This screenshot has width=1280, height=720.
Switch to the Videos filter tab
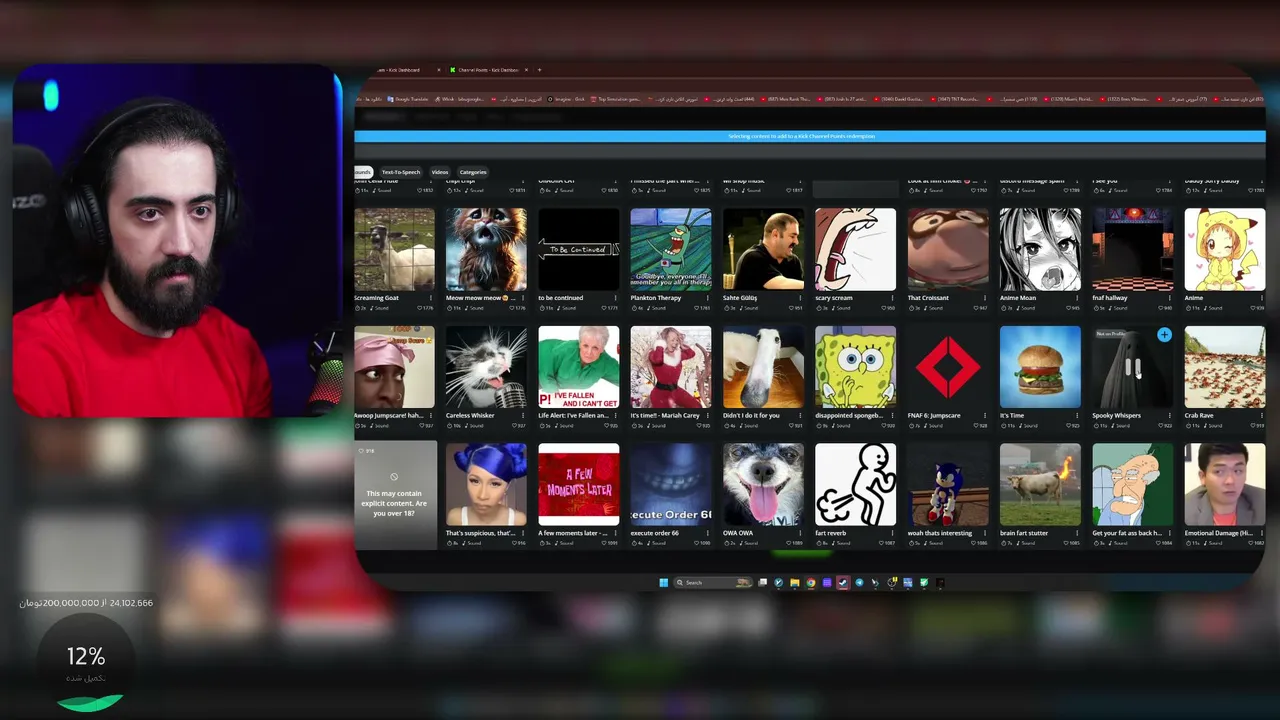440,172
